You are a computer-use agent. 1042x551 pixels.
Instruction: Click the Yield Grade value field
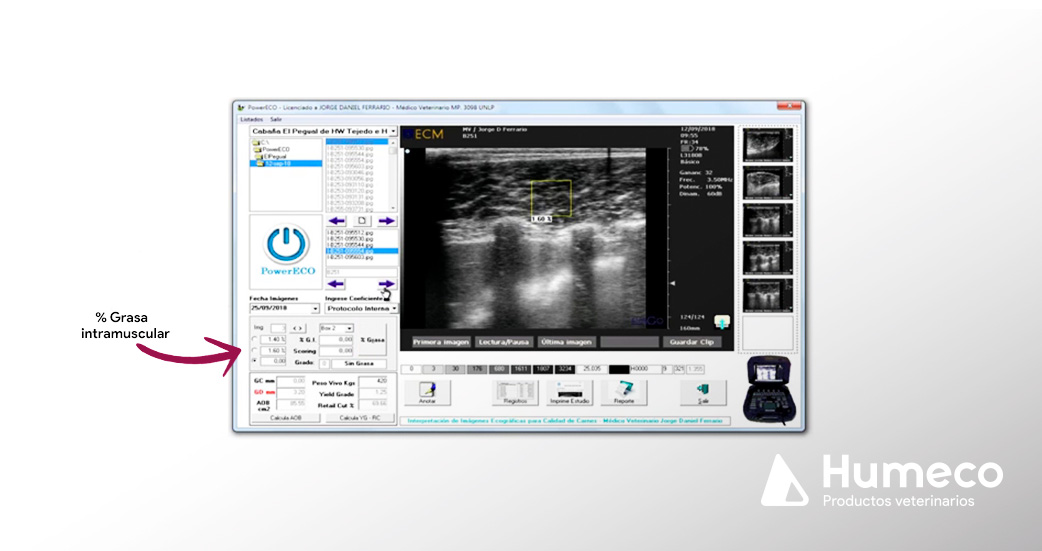373,393
